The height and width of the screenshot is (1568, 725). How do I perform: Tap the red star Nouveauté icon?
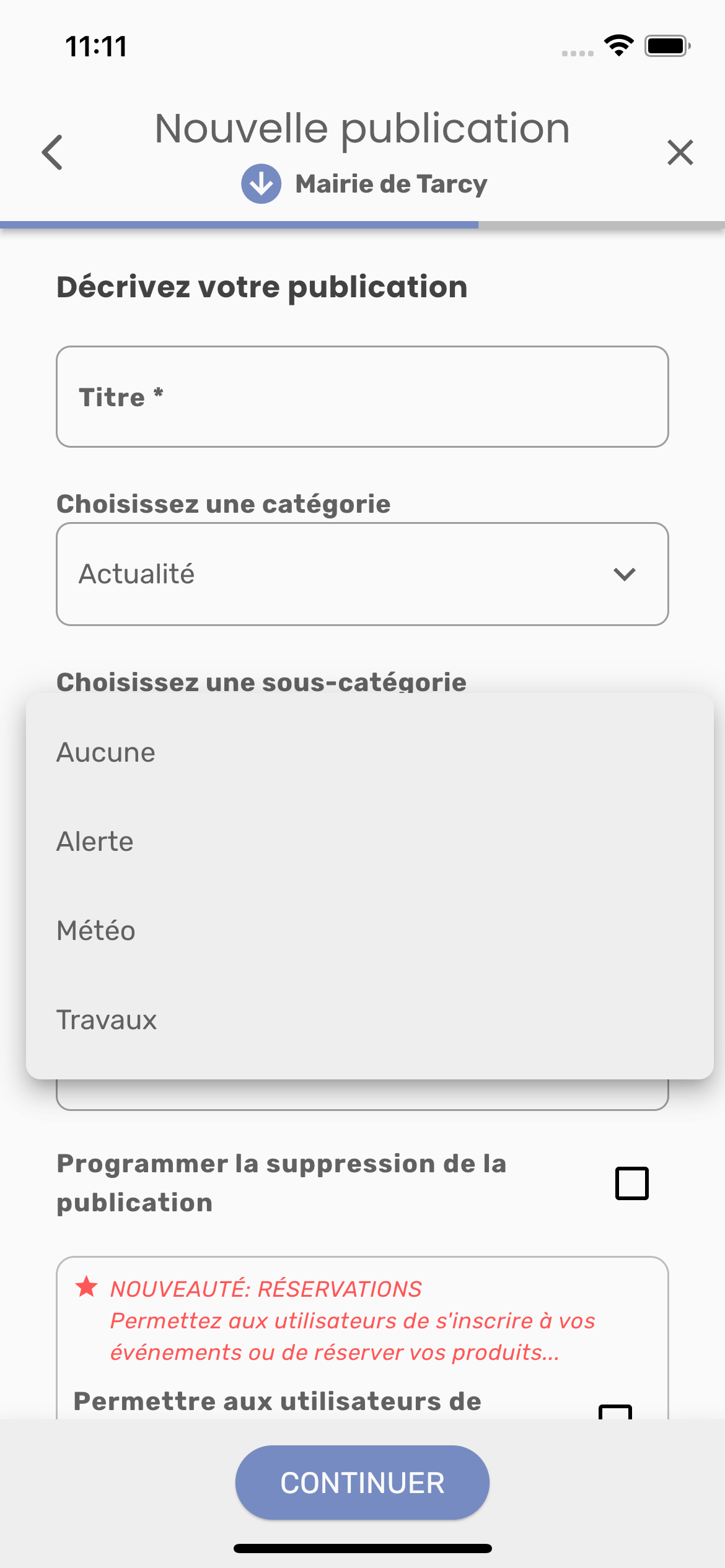point(87,1287)
